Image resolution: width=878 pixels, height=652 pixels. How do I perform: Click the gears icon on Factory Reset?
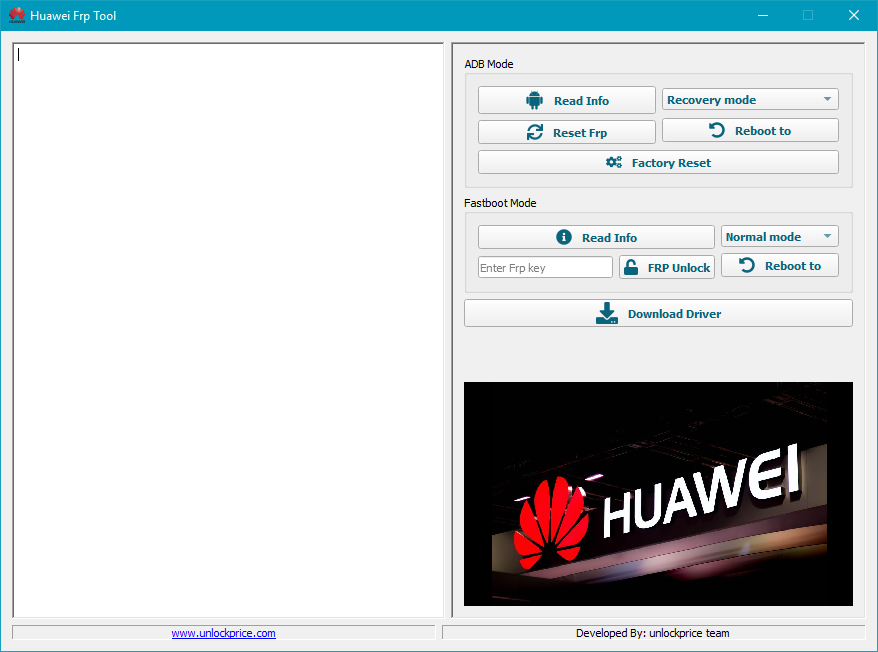(x=614, y=162)
